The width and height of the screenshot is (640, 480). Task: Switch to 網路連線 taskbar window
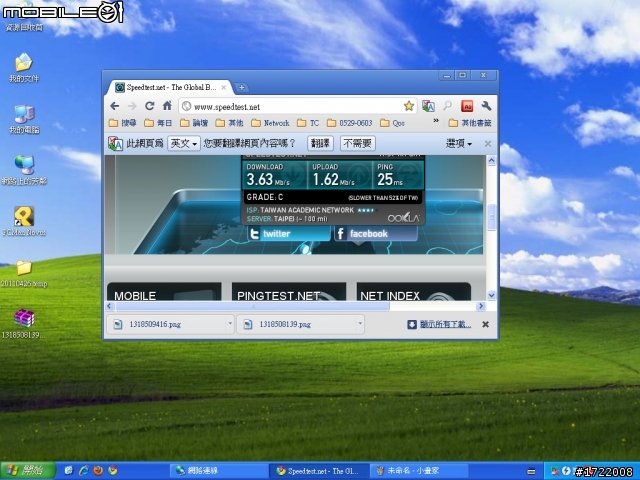[218, 471]
